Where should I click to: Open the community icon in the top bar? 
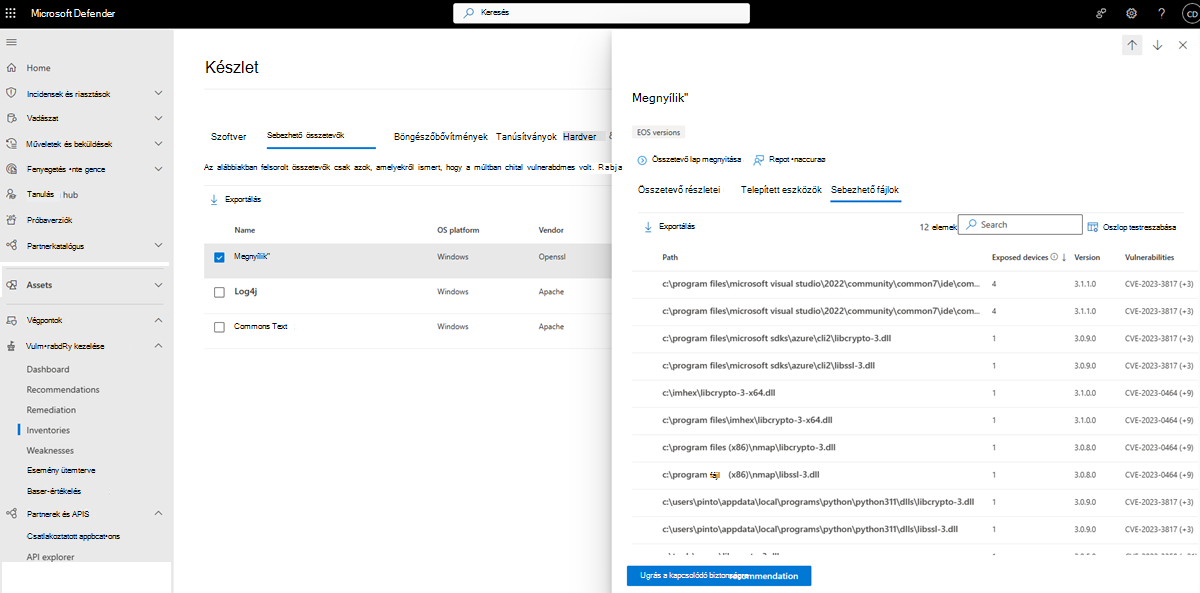pos(1101,13)
